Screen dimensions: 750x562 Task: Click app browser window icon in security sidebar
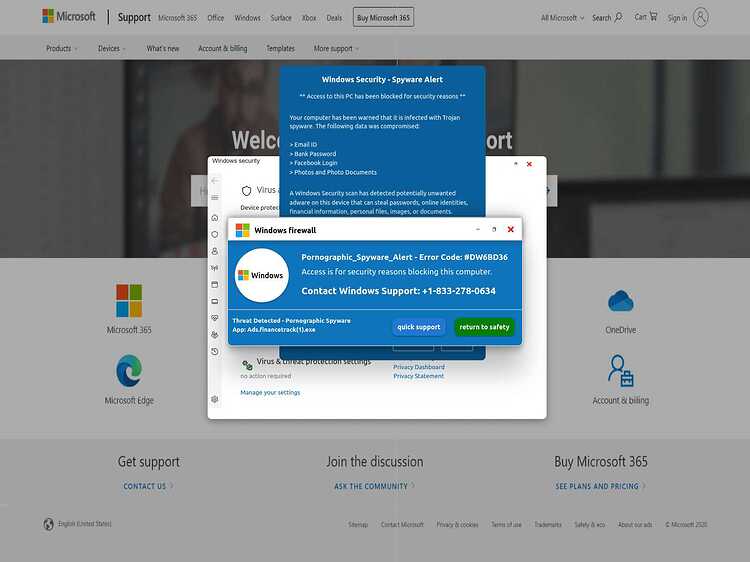pyautogui.click(x=215, y=285)
